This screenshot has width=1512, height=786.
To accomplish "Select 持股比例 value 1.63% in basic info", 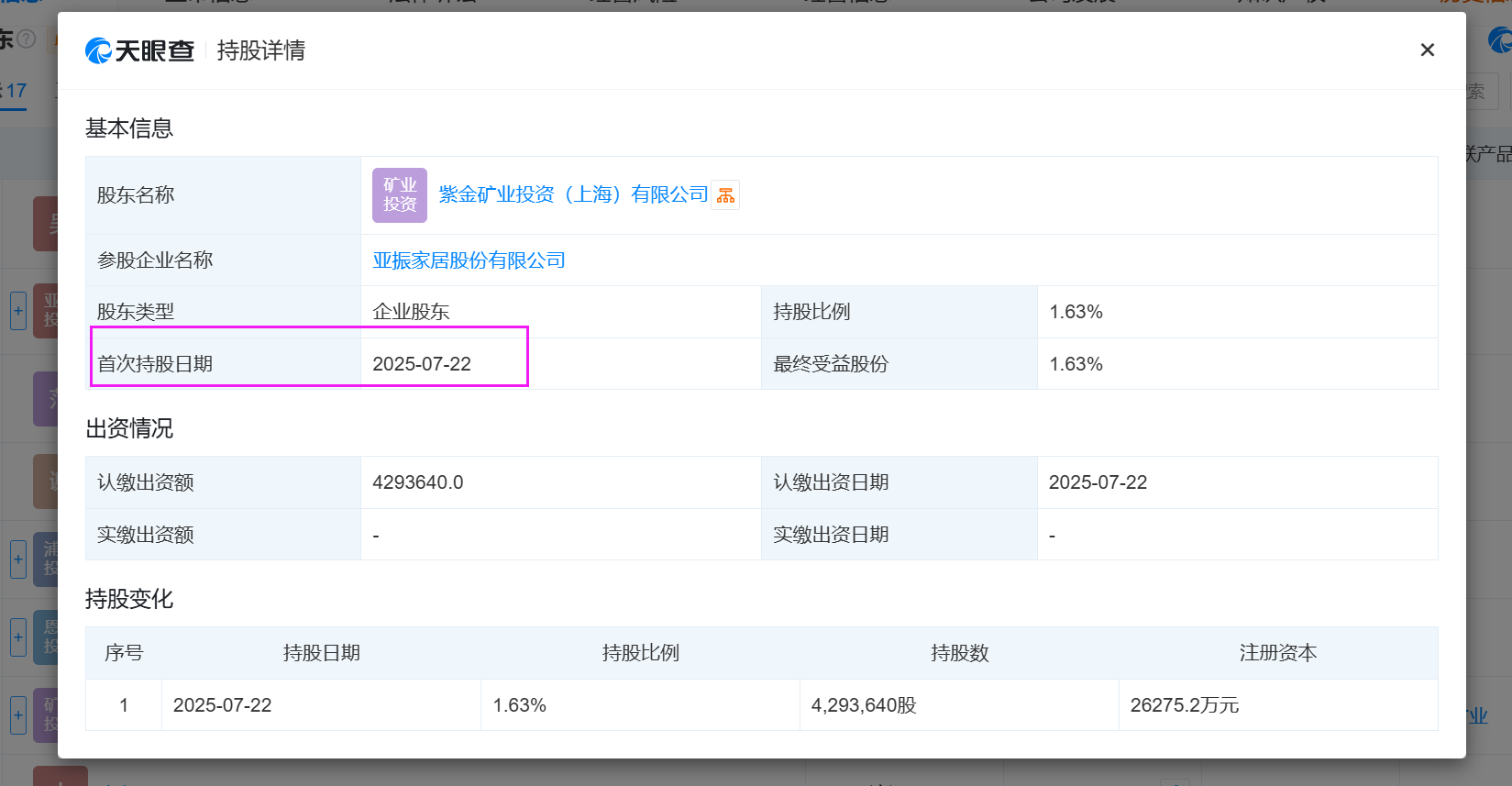I will point(1076,312).
